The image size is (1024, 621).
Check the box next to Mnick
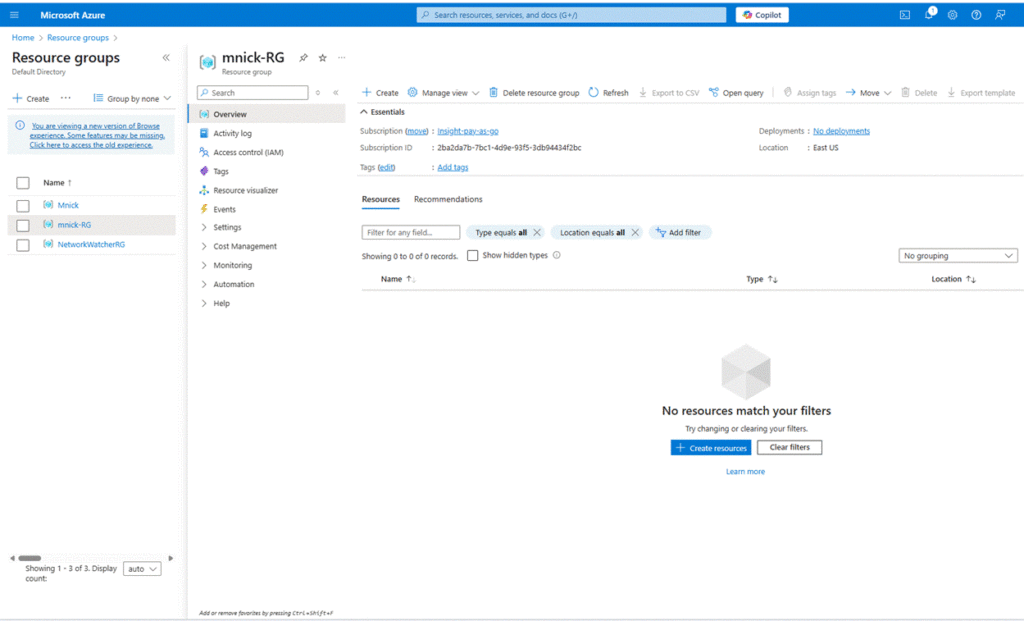[23, 205]
